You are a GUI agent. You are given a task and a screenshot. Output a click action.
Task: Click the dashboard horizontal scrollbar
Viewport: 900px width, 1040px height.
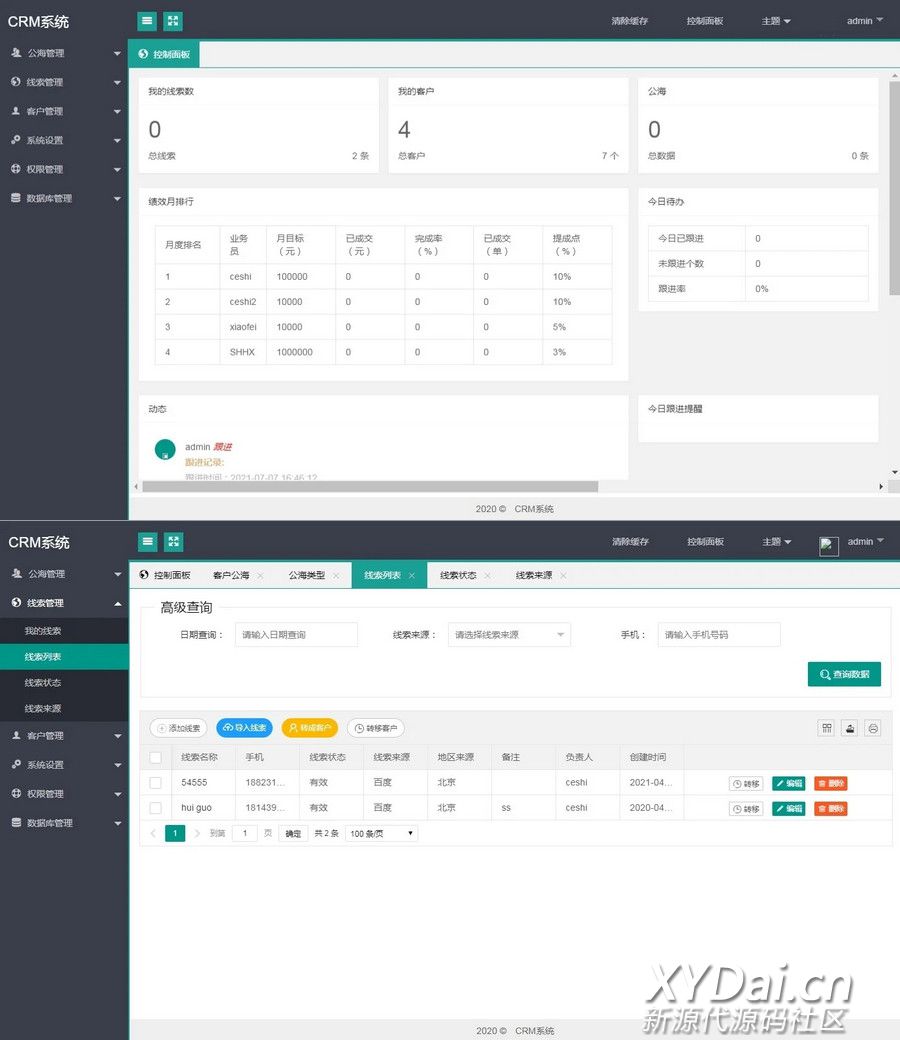(x=370, y=487)
